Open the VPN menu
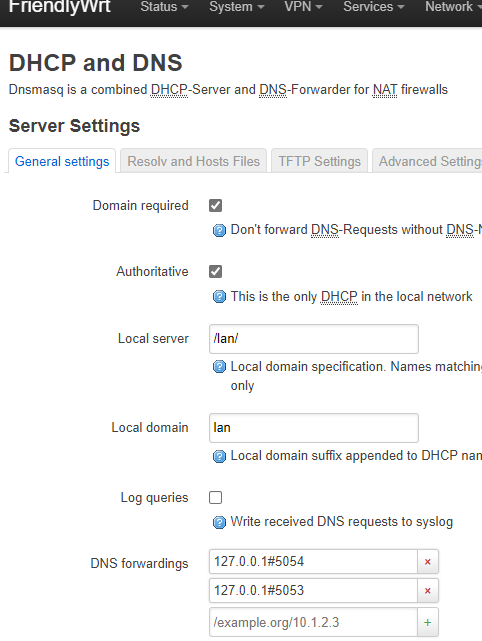This screenshot has width=482, height=641. (303, 7)
